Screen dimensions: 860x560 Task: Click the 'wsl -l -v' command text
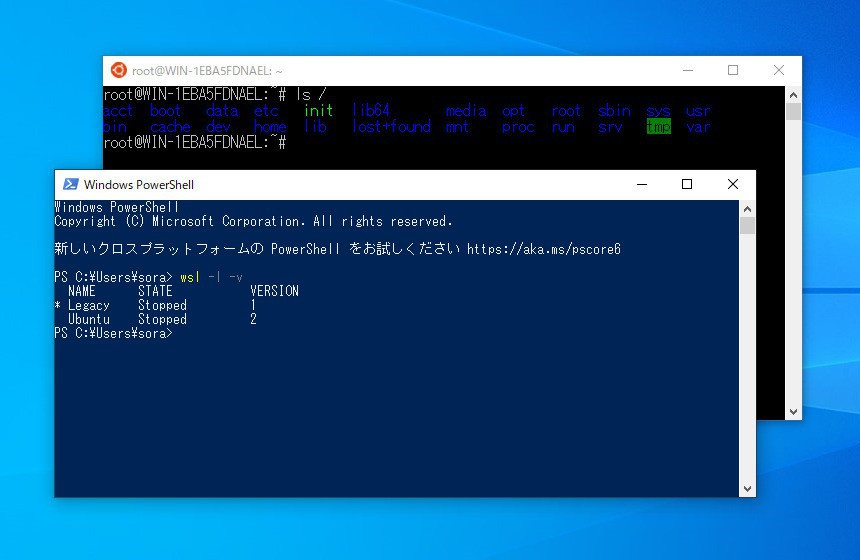(211, 277)
